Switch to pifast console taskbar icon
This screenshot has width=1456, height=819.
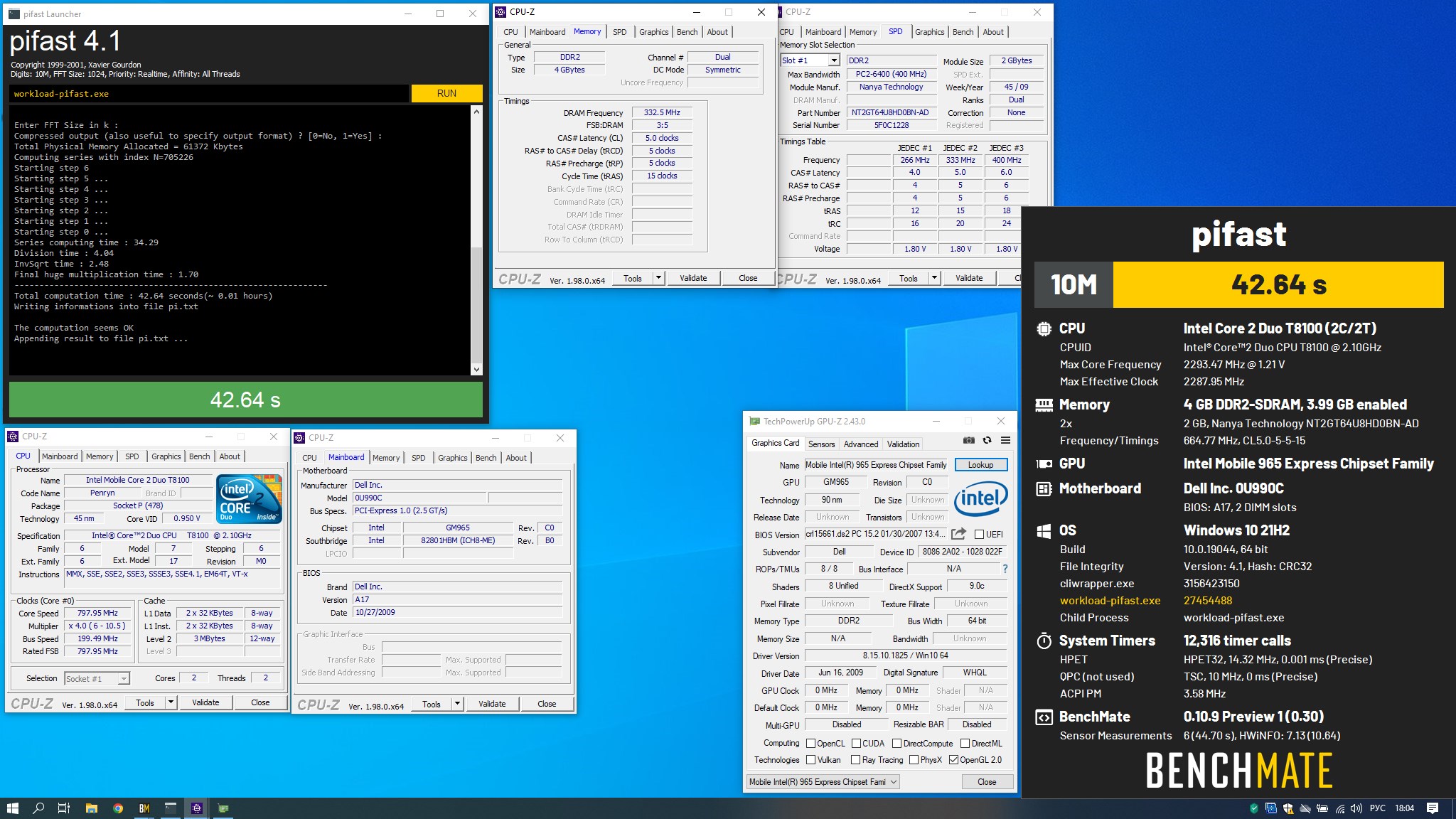point(171,808)
